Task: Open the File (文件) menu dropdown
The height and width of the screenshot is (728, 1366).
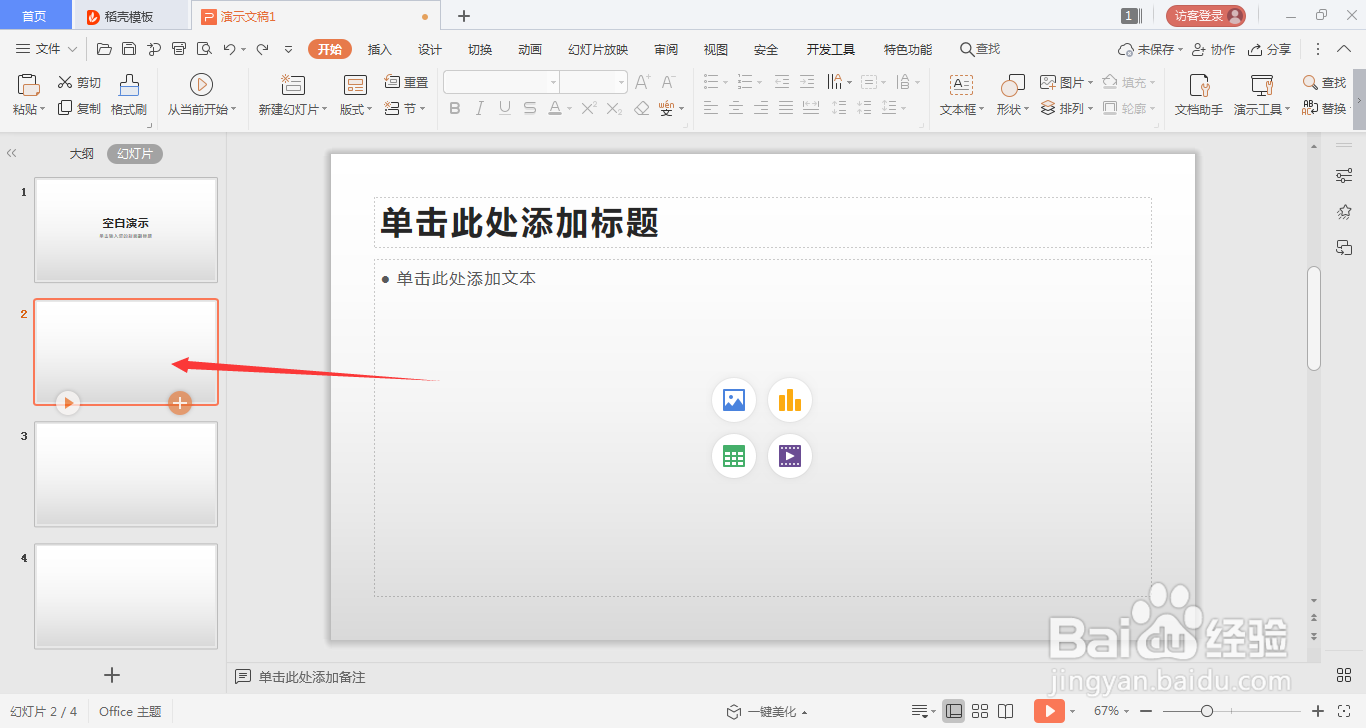Action: (47, 49)
